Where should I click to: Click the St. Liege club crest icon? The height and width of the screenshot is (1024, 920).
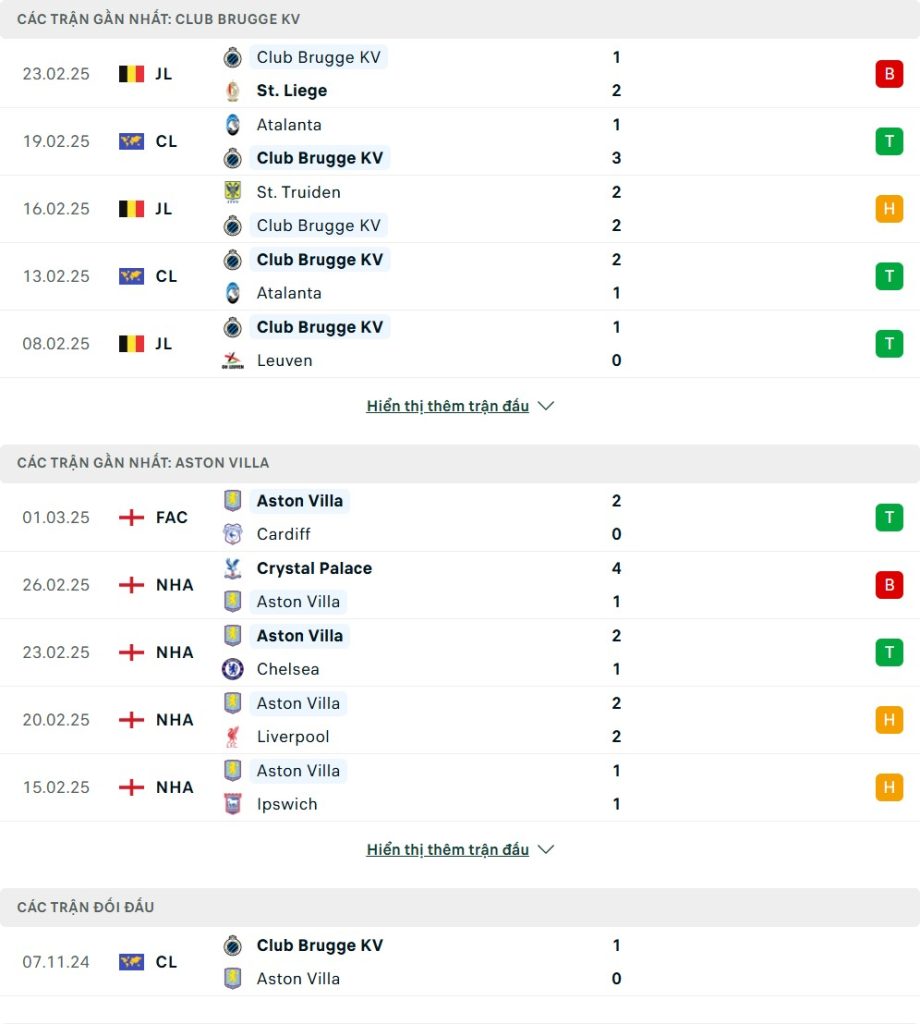[x=233, y=91]
